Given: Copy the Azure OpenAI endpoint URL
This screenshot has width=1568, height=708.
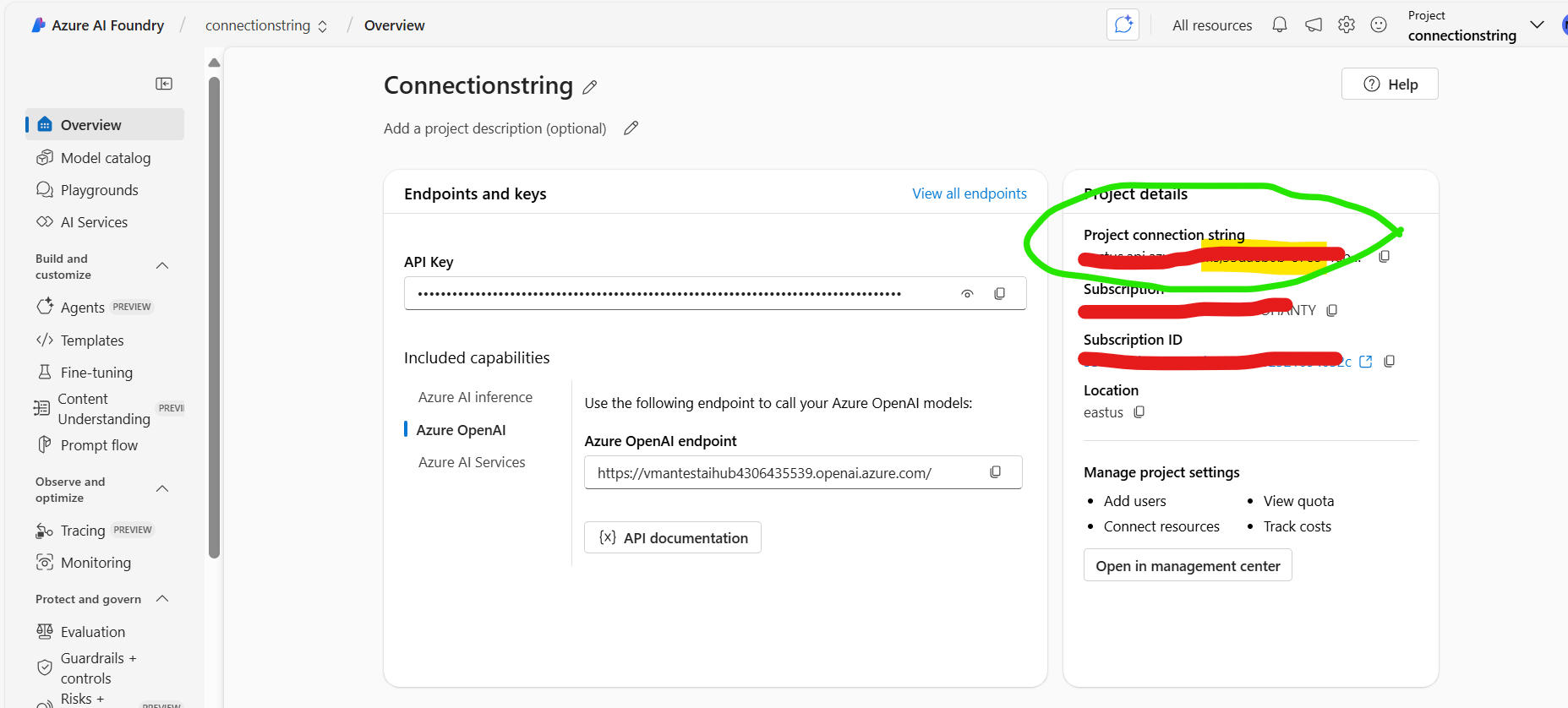Looking at the screenshot, I should (996, 472).
